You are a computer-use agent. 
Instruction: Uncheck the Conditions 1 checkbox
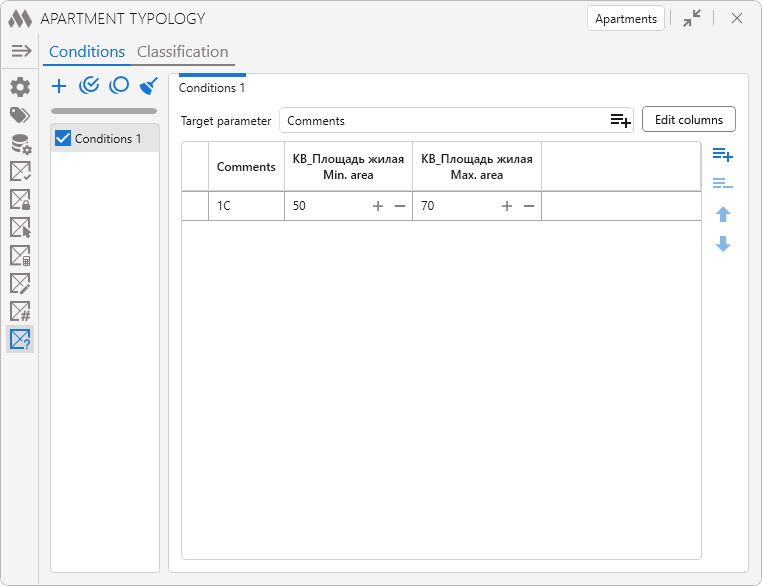pos(63,138)
